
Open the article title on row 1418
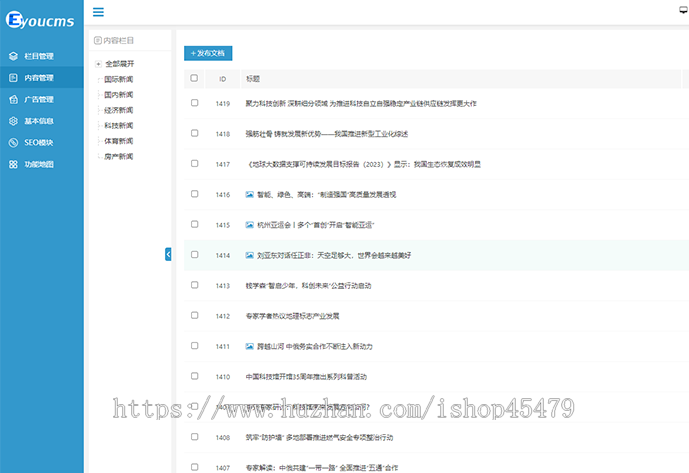[x=326, y=134]
